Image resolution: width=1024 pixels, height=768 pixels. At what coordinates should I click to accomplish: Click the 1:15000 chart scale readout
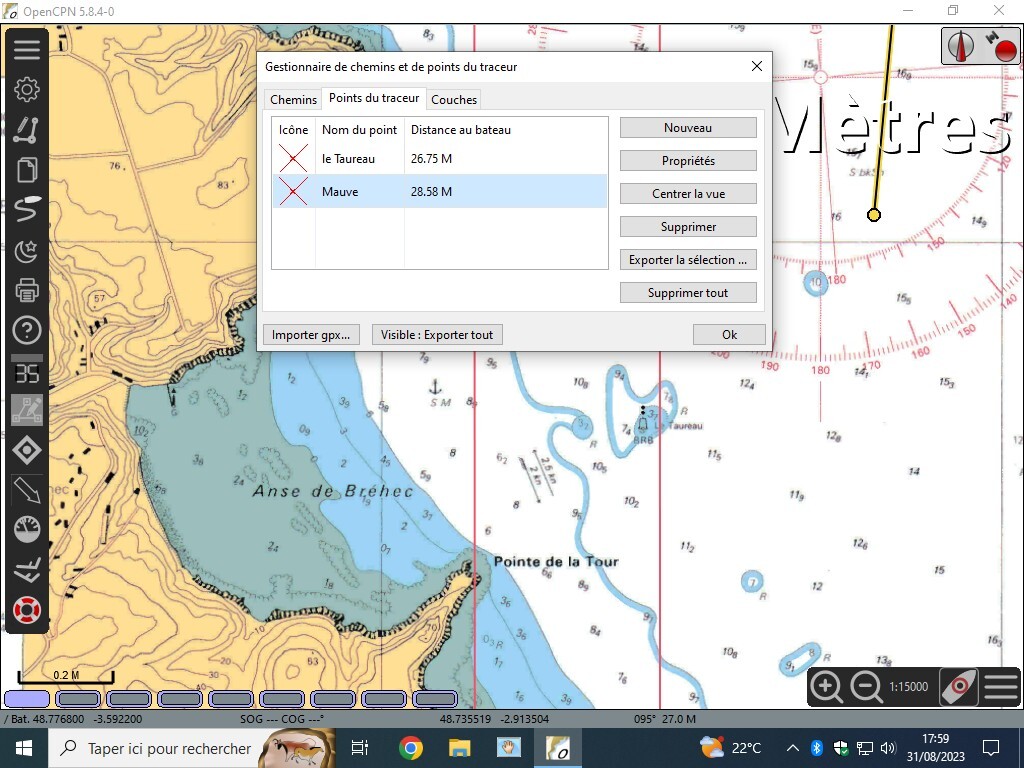coord(908,686)
